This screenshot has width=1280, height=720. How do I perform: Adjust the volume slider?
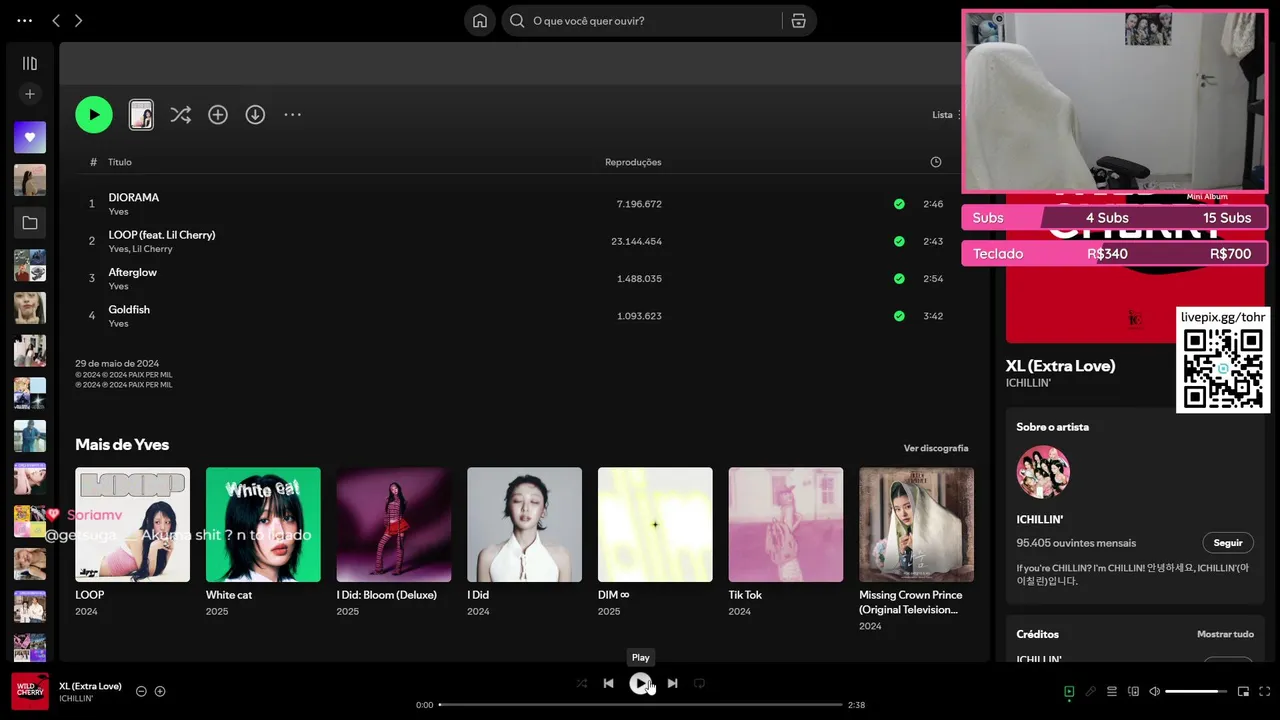[1196, 691]
